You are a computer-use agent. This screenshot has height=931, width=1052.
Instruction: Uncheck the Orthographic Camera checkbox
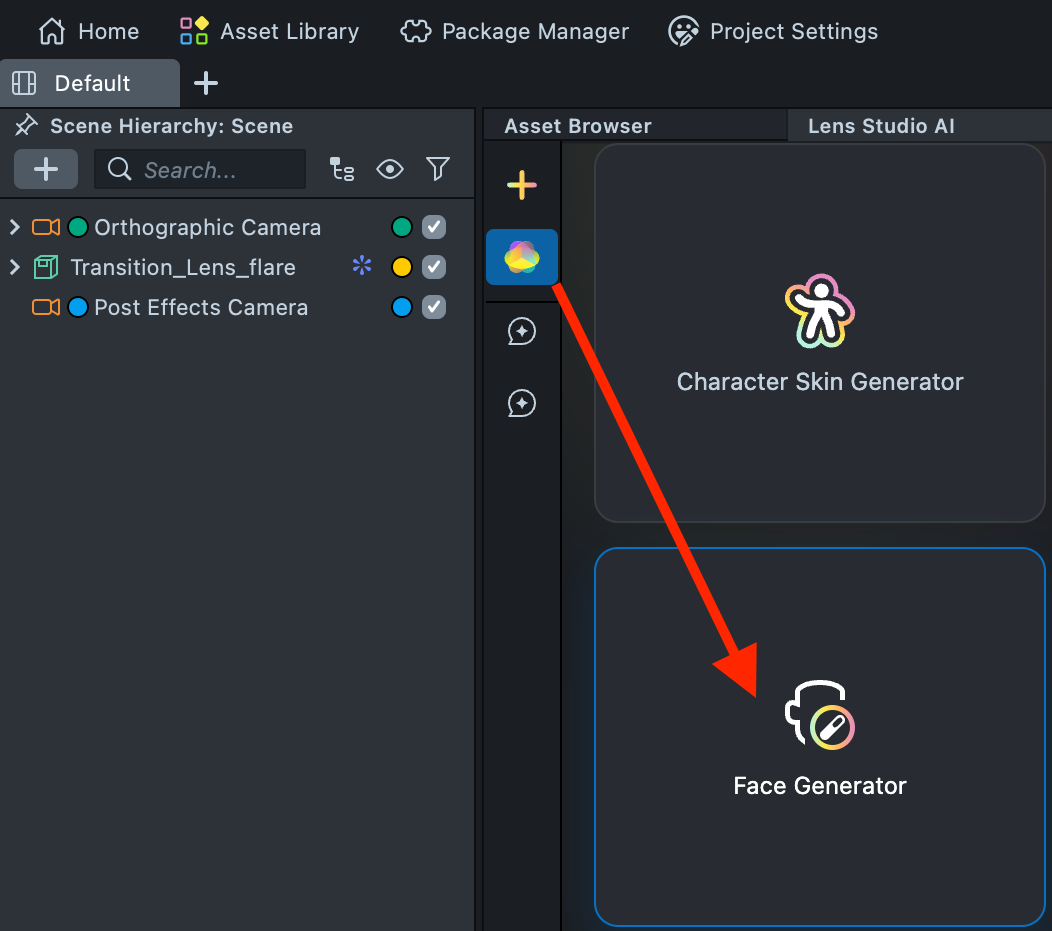coord(434,227)
